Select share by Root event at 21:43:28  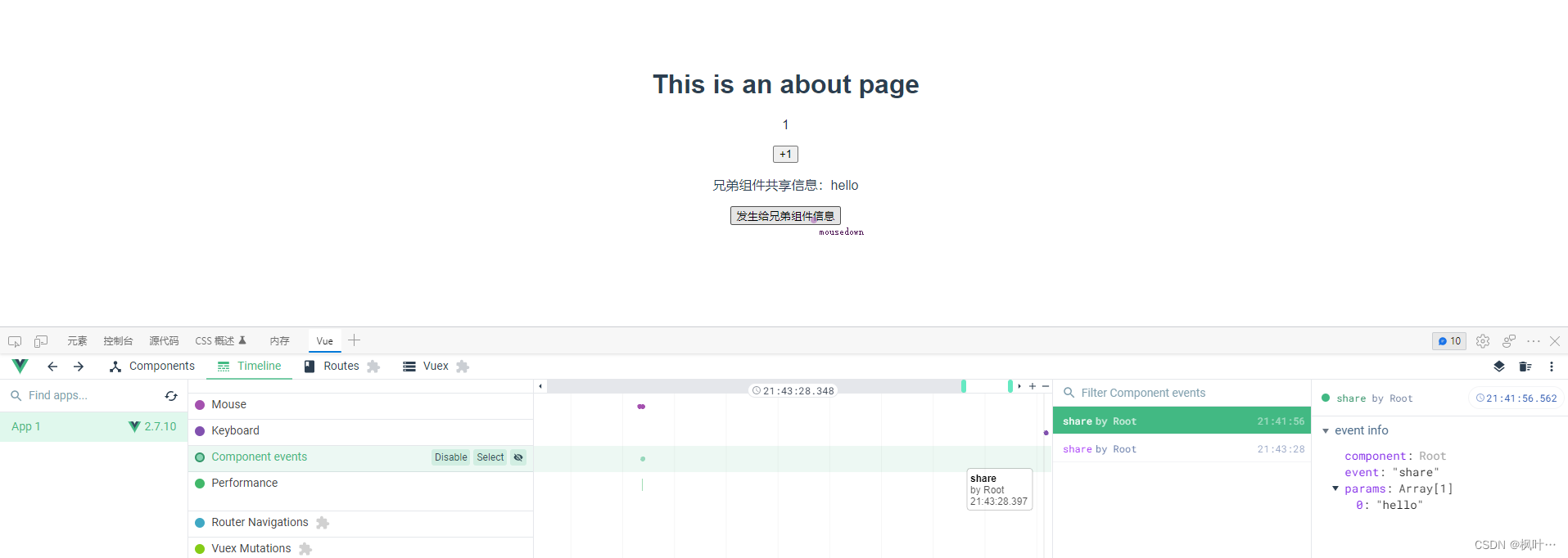1182,449
